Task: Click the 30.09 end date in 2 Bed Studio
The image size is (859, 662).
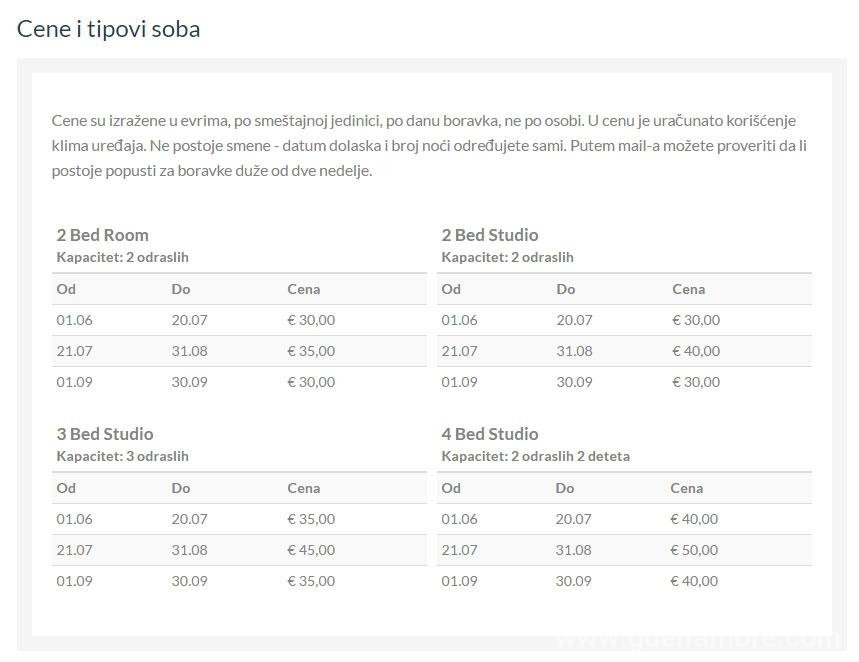Action: [x=574, y=382]
